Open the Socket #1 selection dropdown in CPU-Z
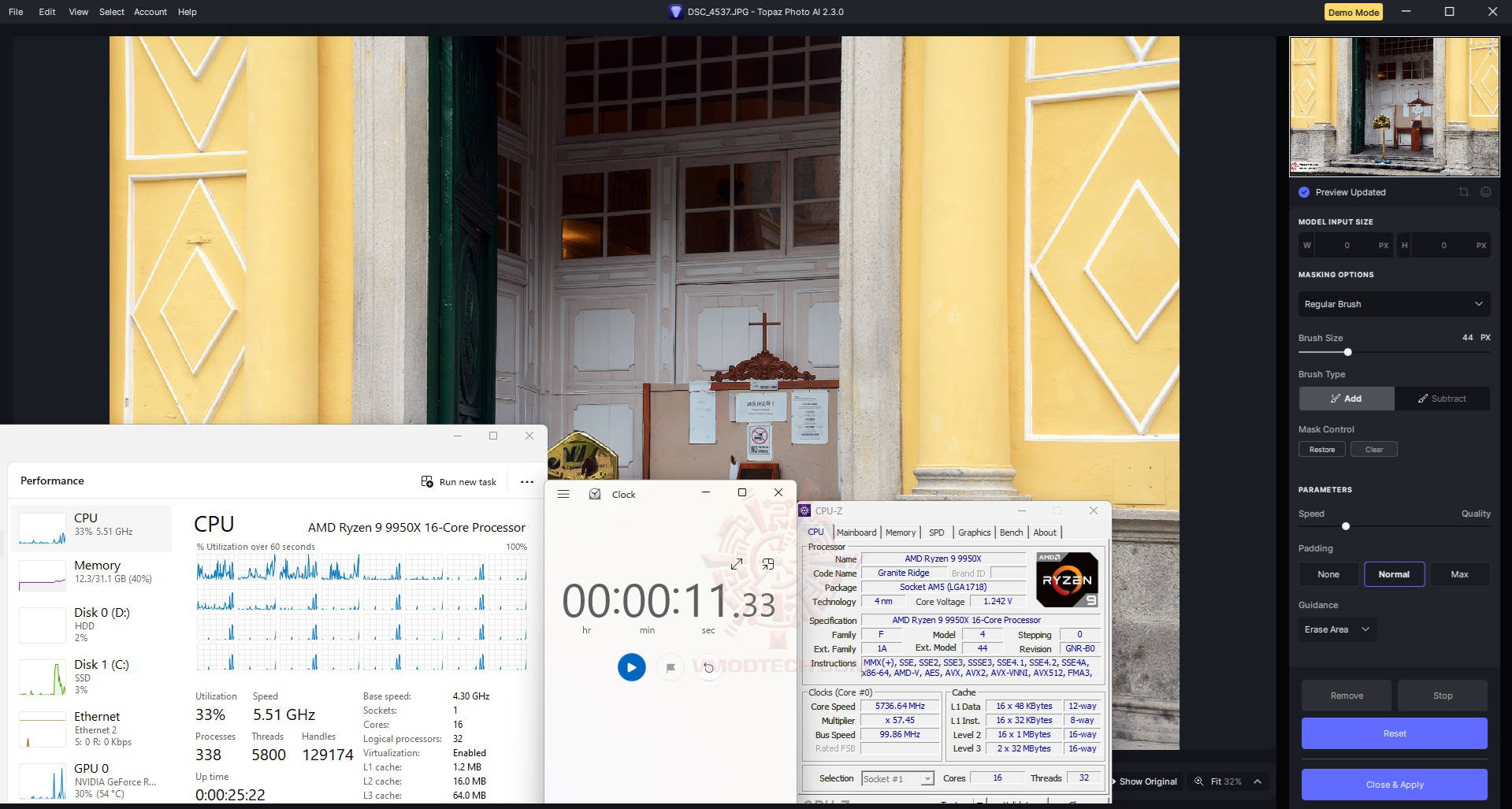 click(897, 778)
